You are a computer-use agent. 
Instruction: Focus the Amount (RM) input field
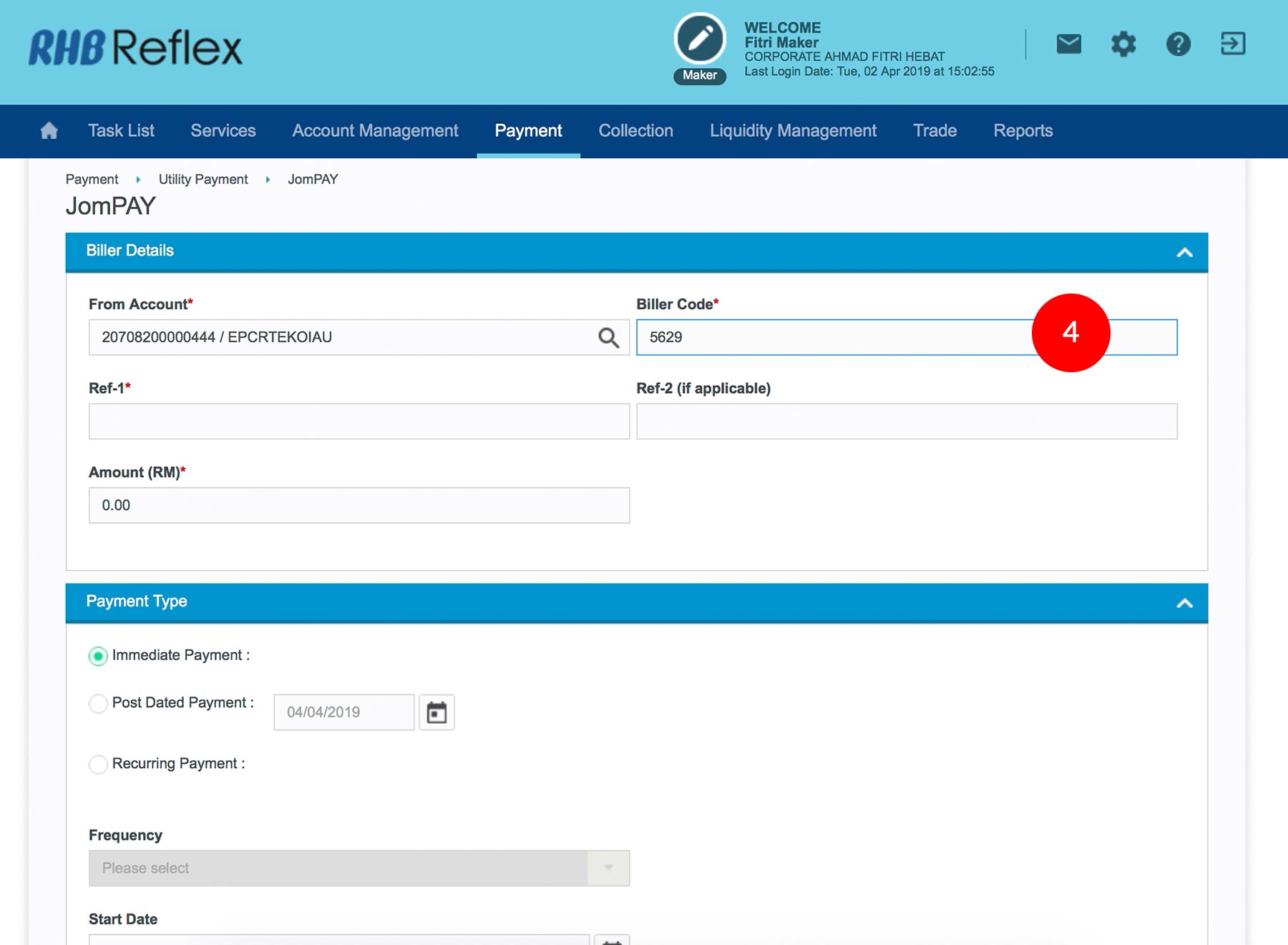click(x=358, y=505)
